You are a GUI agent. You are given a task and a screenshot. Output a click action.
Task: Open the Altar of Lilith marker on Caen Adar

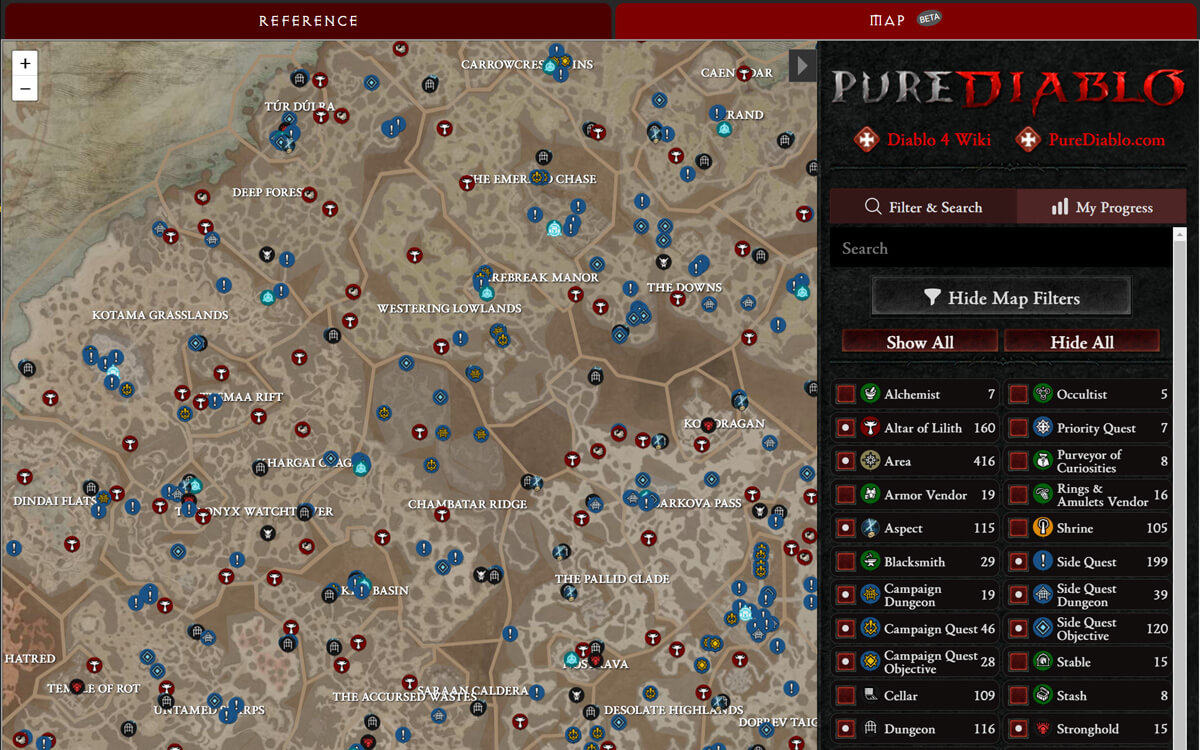coord(743,73)
